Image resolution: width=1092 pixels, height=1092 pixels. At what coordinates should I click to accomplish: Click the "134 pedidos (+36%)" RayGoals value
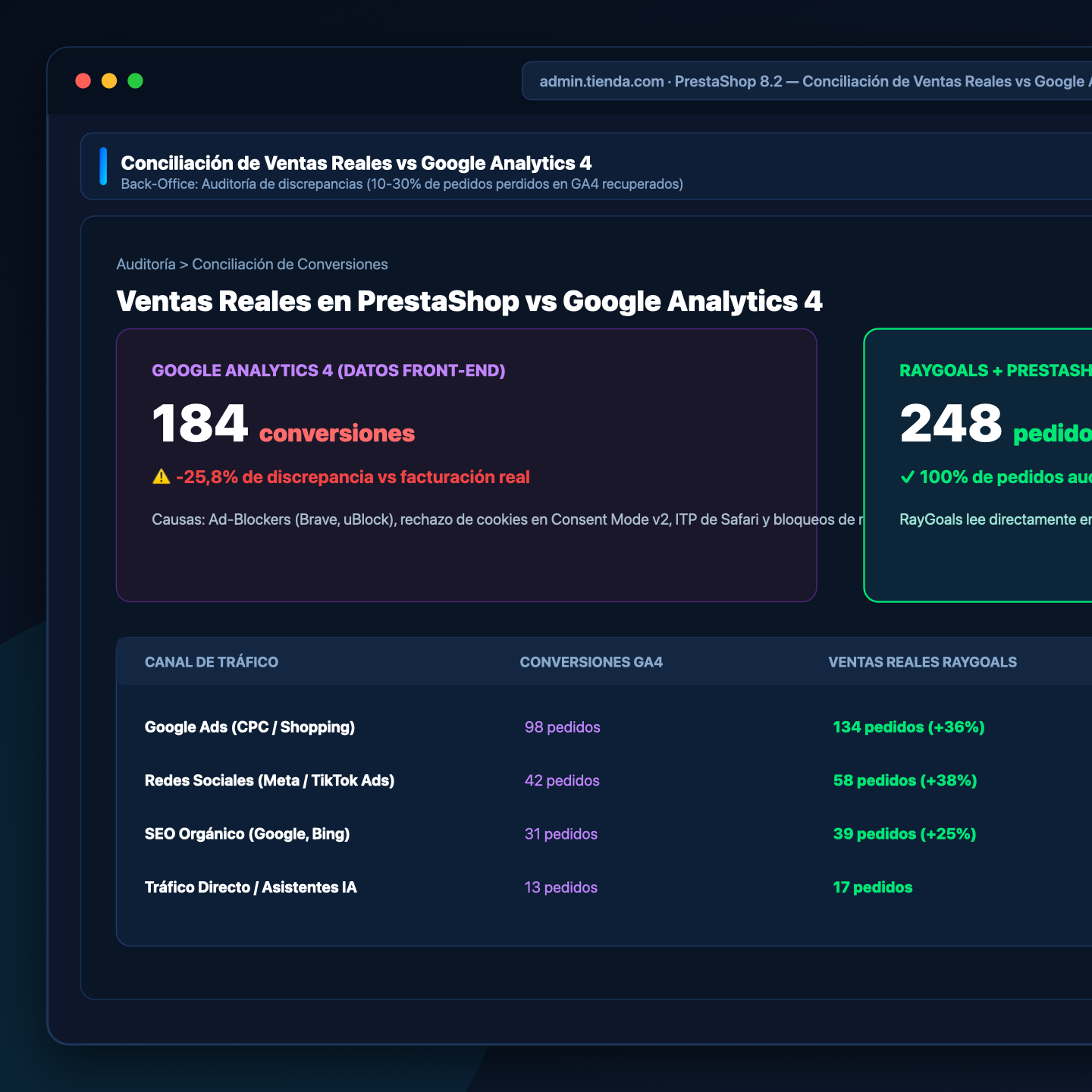point(909,727)
